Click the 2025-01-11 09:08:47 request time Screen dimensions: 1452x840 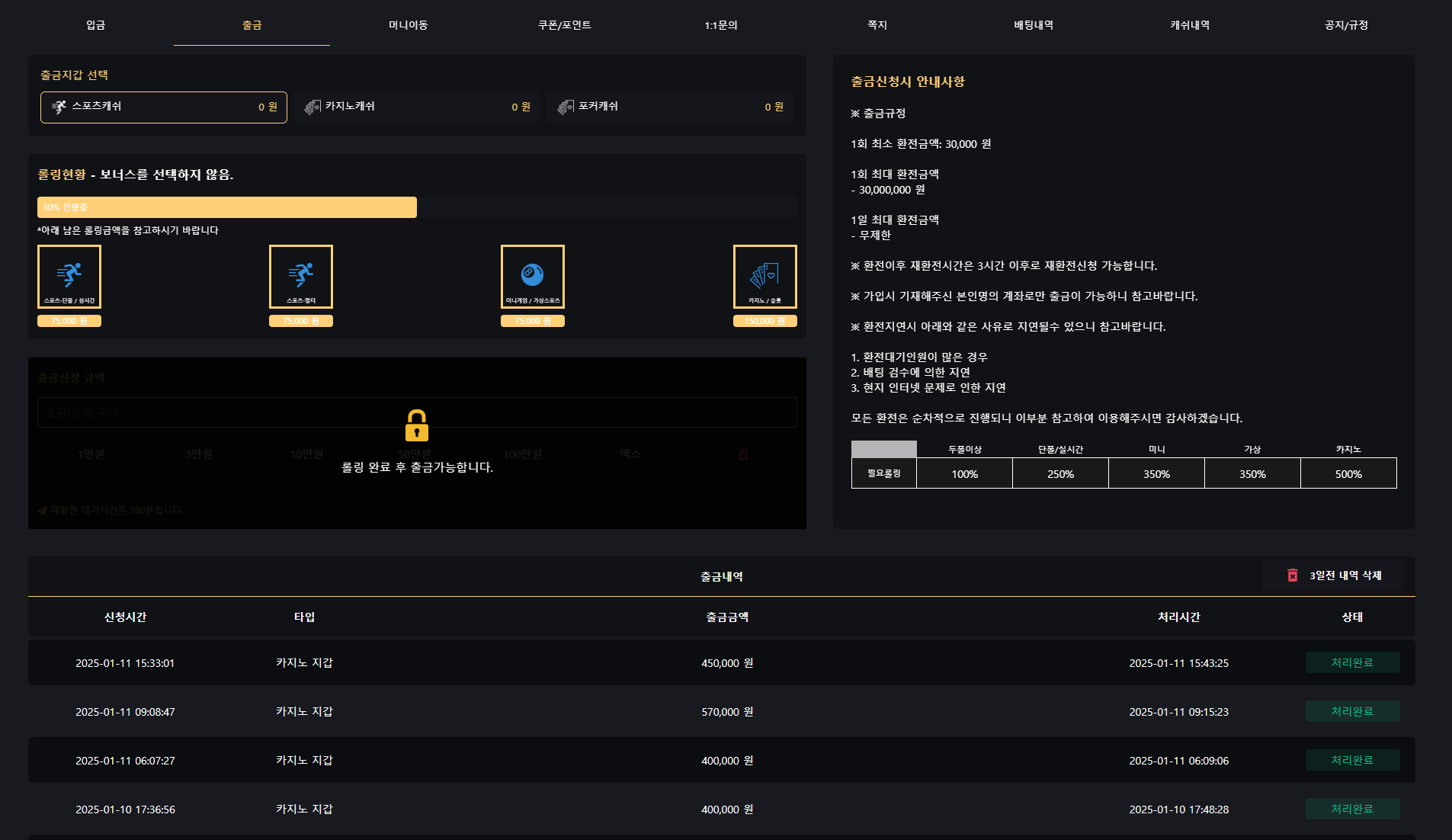tap(125, 712)
